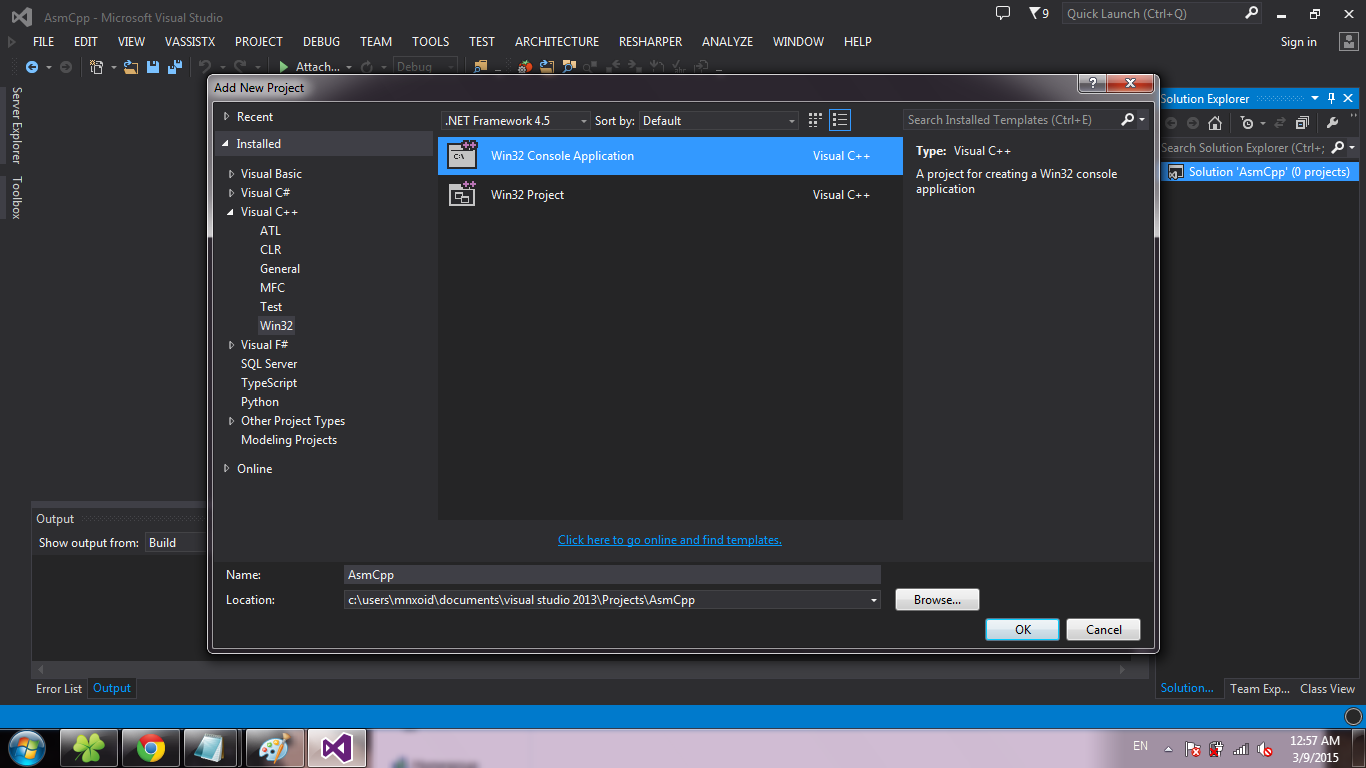Click the Win32 Console Application template icon
Screen dimensions: 1366x768
462,155
